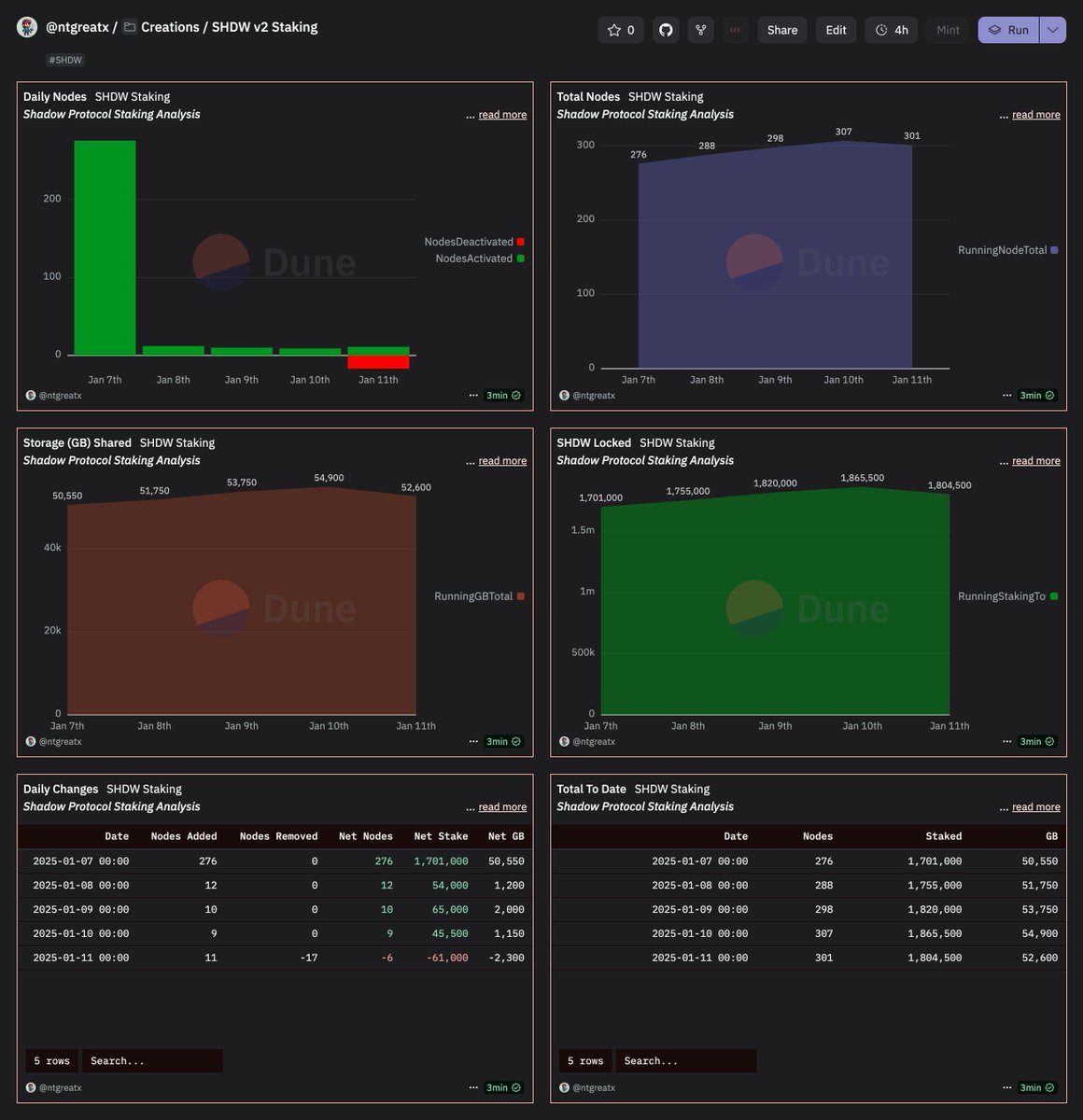The width and height of the screenshot is (1083, 1120).
Task: Click the Run button
Action: 1008,30
